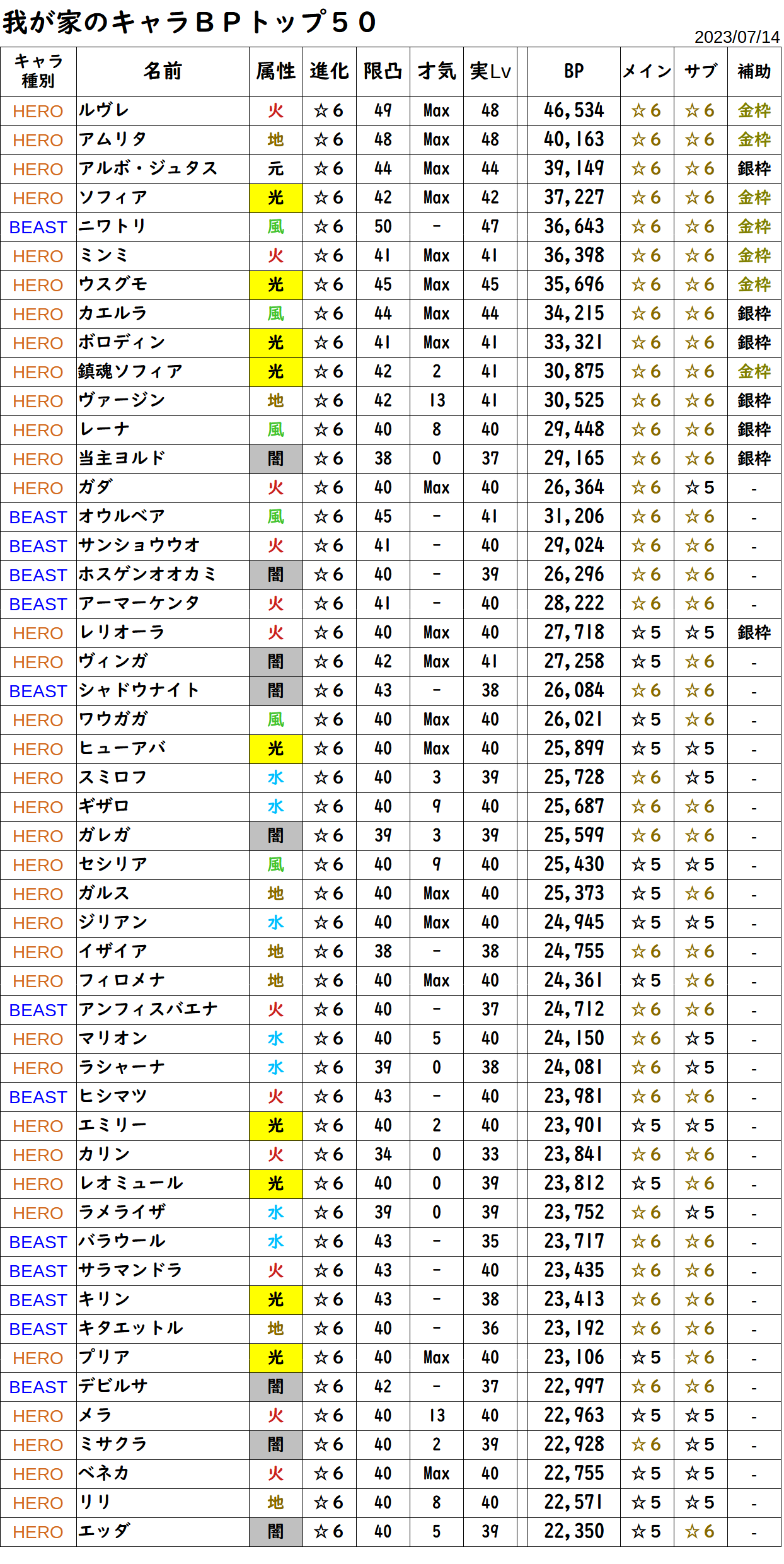This screenshot has height=1564, width=784.
Task: Select the name アルボ・ジュタス
Action: (148, 168)
